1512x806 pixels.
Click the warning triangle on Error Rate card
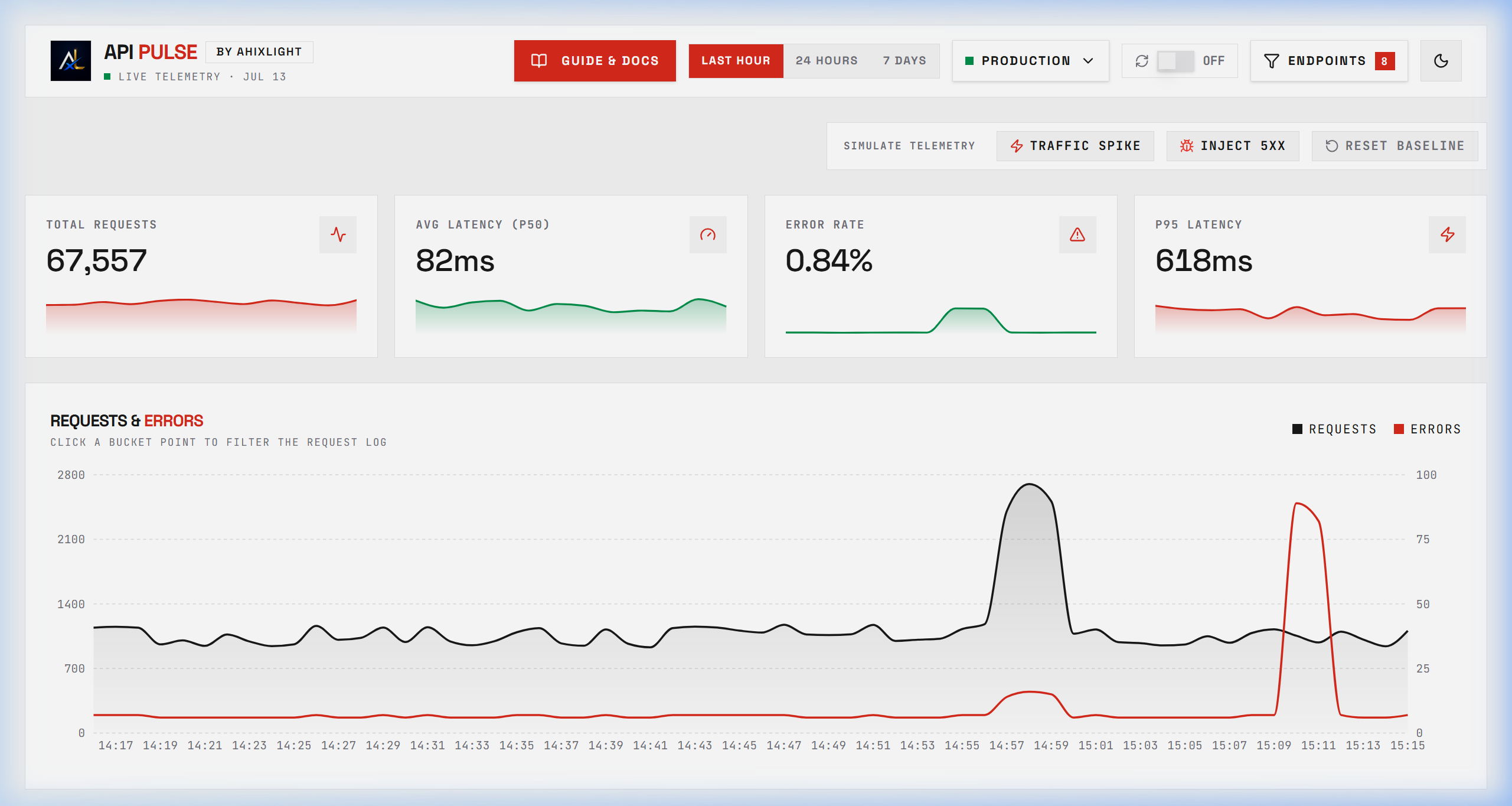click(1077, 234)
